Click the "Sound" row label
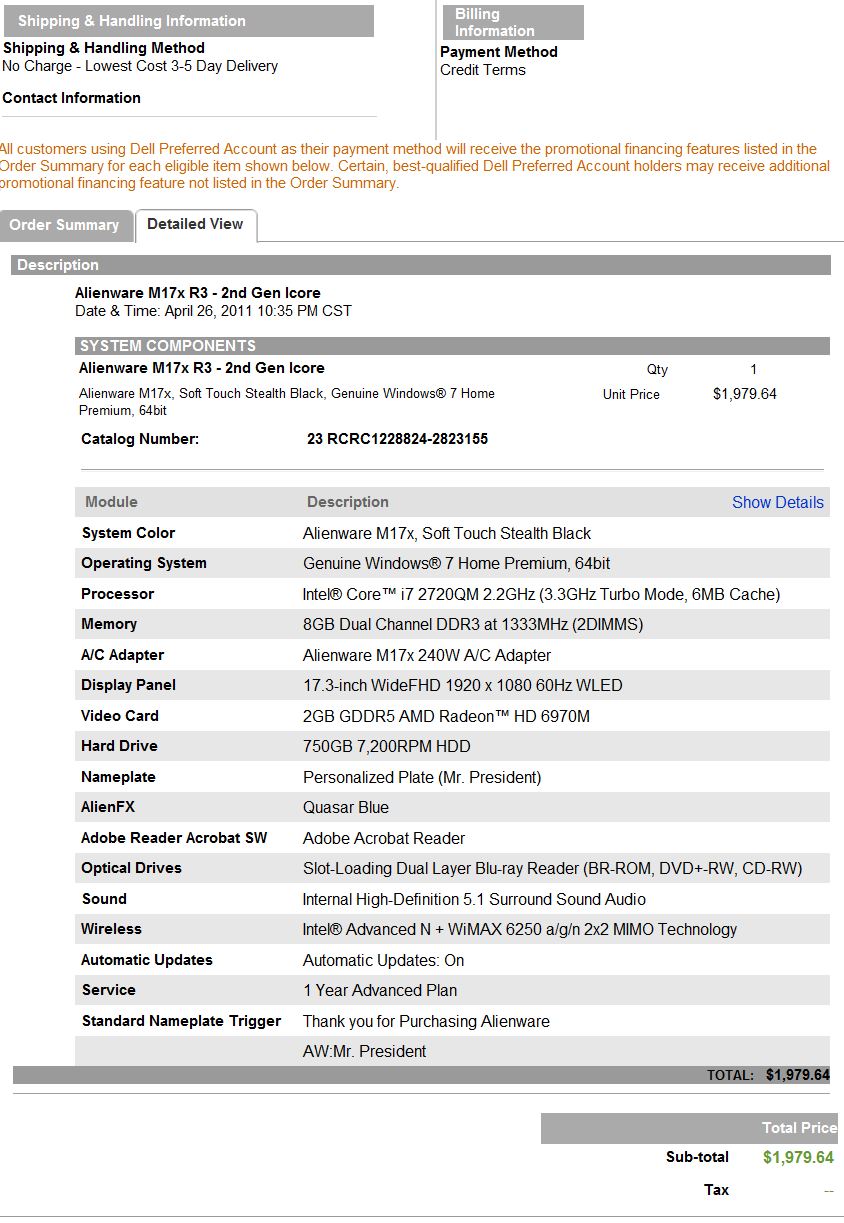Viewport: 844px width, 1223px height. [x=104, y=899]
